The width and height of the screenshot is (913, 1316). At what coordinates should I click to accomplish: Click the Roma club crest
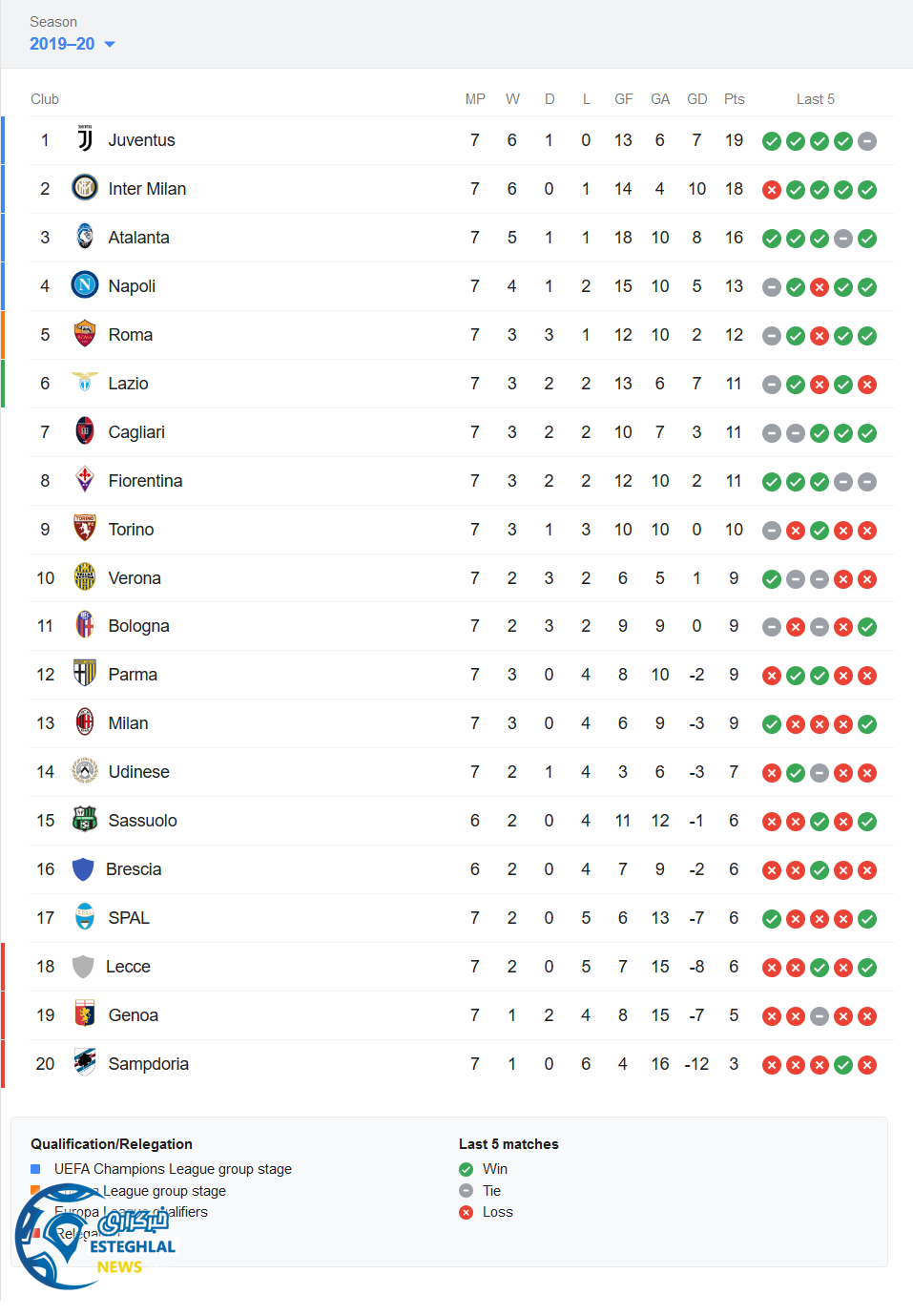pos(85,334)
